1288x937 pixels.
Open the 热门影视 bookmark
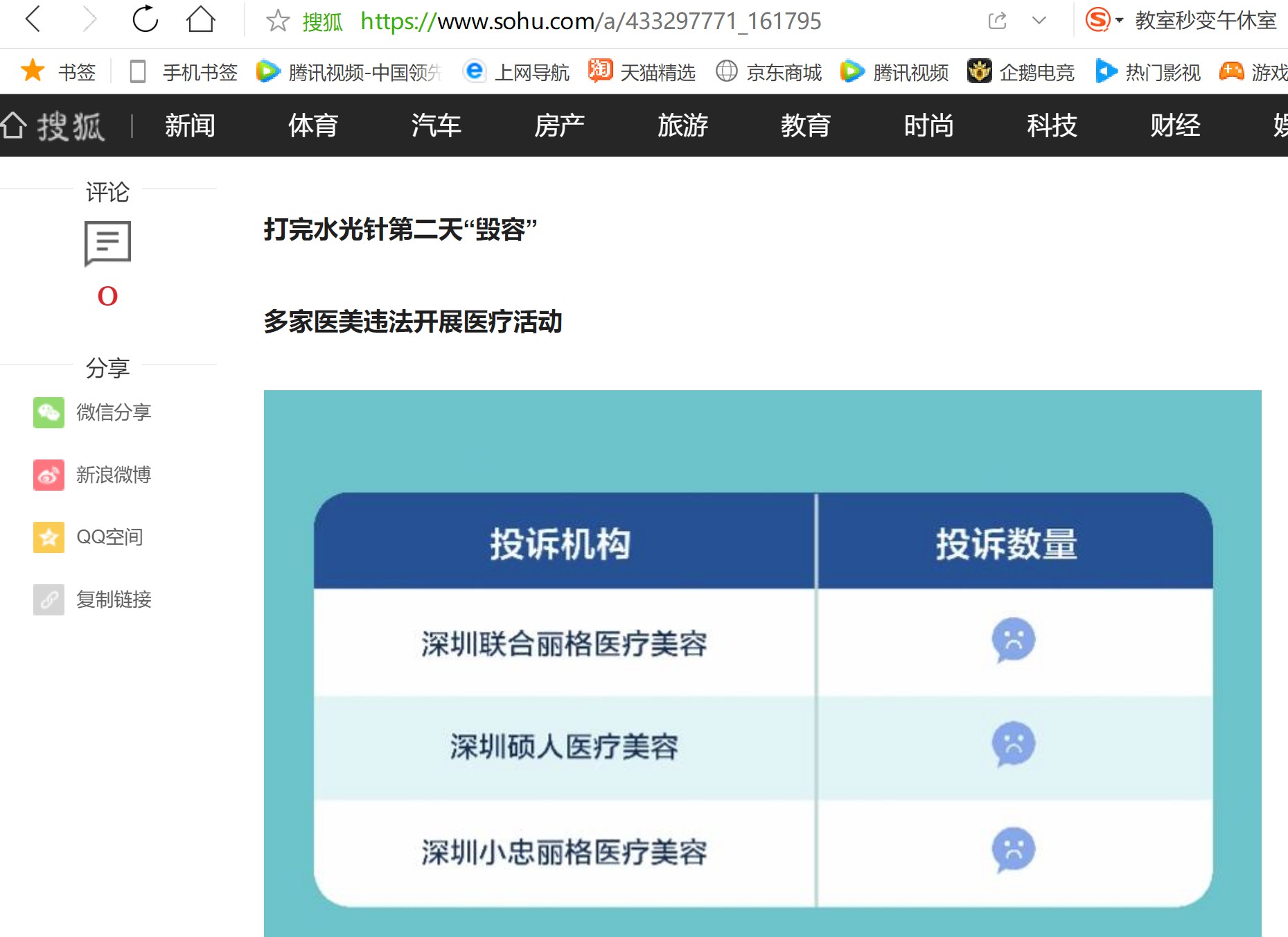pos(1147,71)
